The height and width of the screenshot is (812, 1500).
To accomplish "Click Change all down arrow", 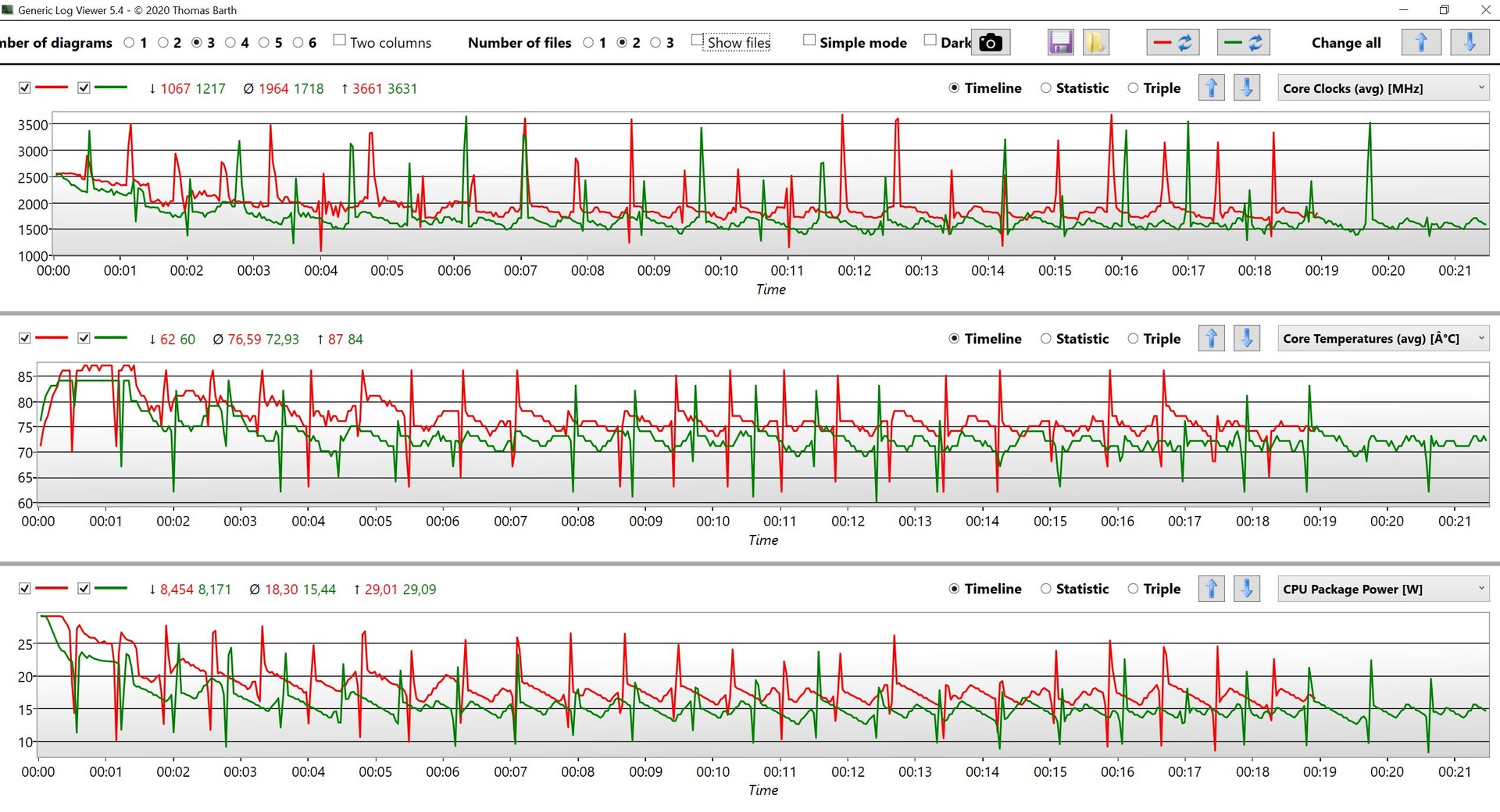I will pos(1470,42).
